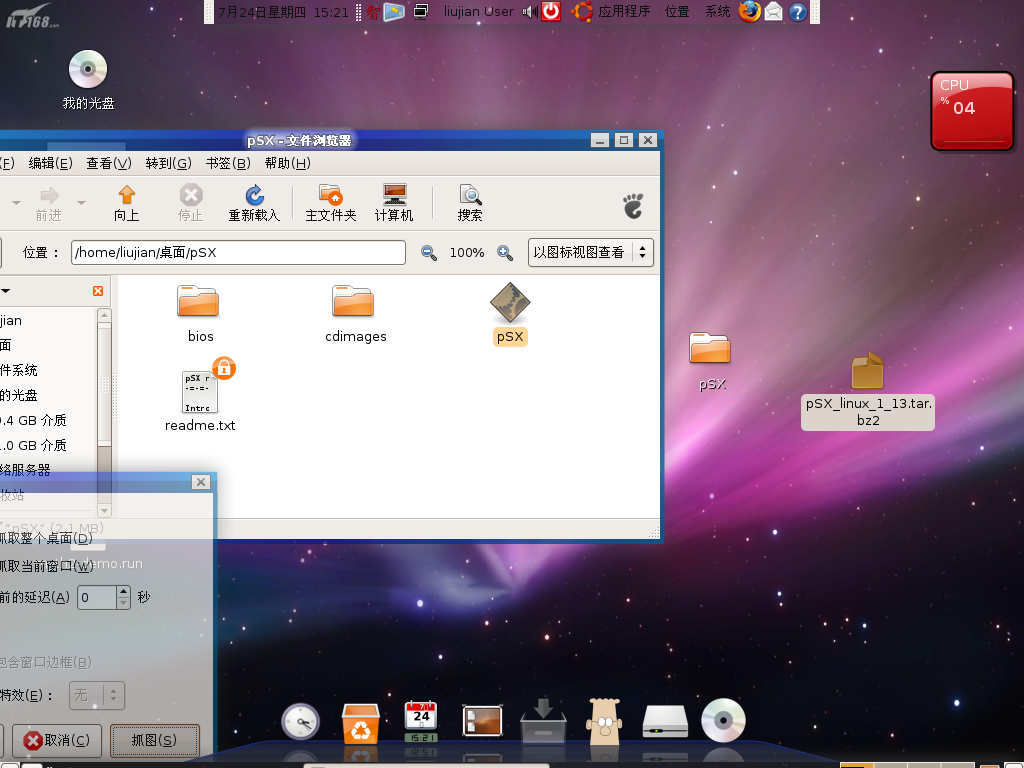Viewport: 1024px width, 768px height.
Task: Close the side pane with orange X
Action: tap(98, 291)
